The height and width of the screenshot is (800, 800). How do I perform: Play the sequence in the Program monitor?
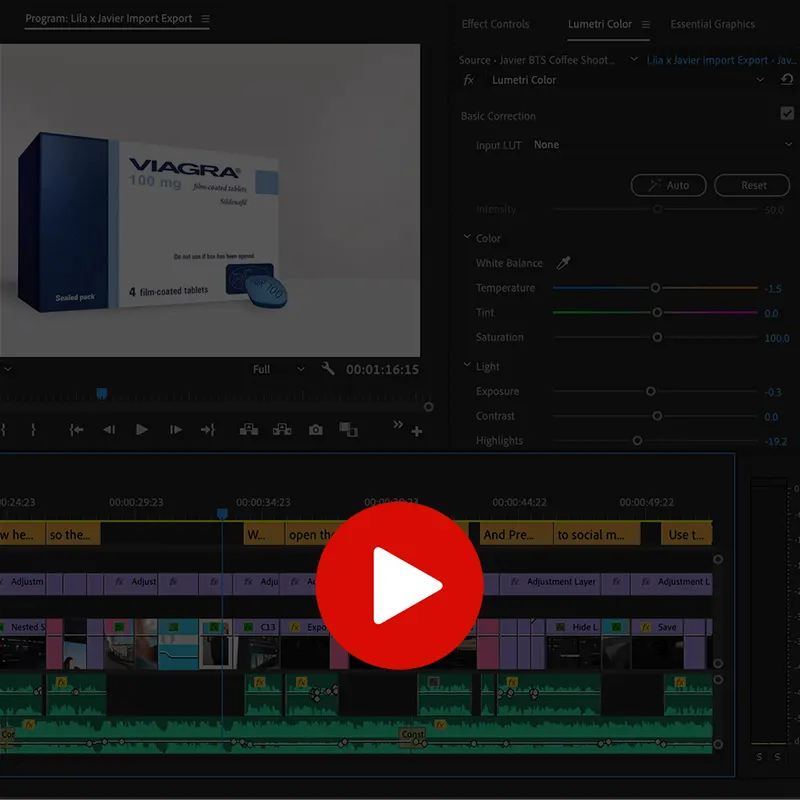pos(142,430)
